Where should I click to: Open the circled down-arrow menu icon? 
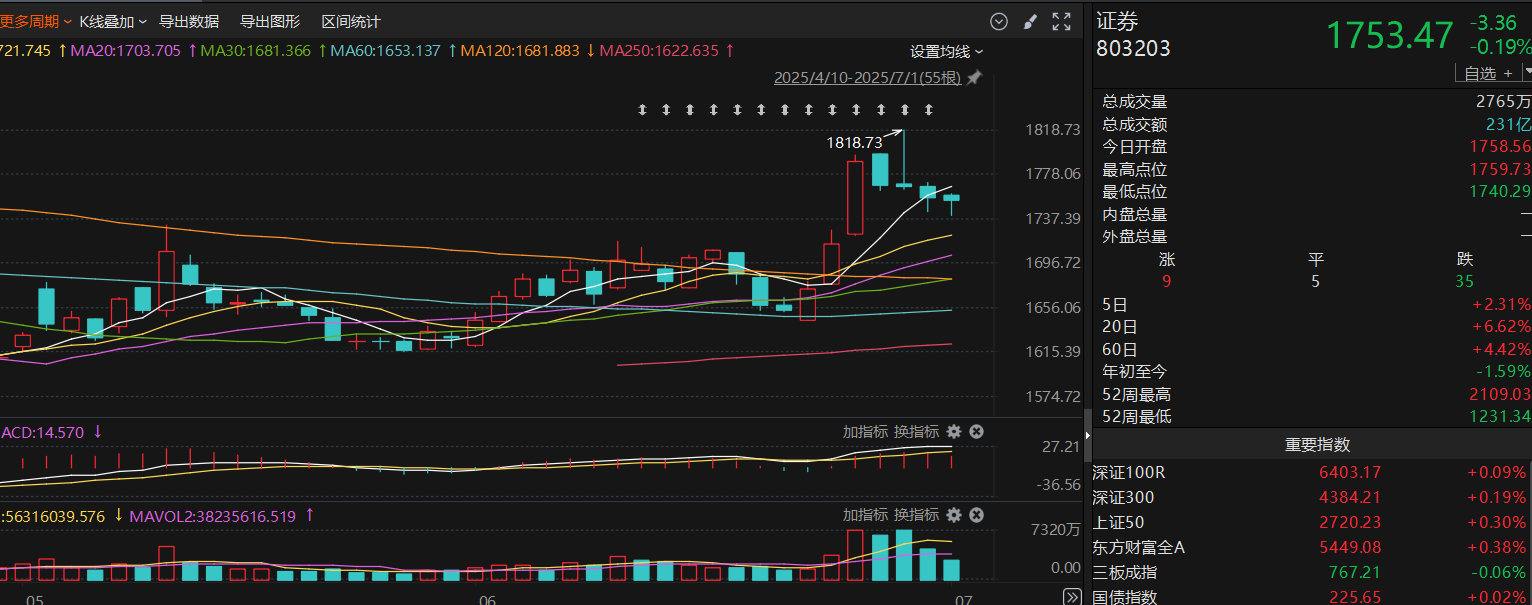[x=998, y=21]
